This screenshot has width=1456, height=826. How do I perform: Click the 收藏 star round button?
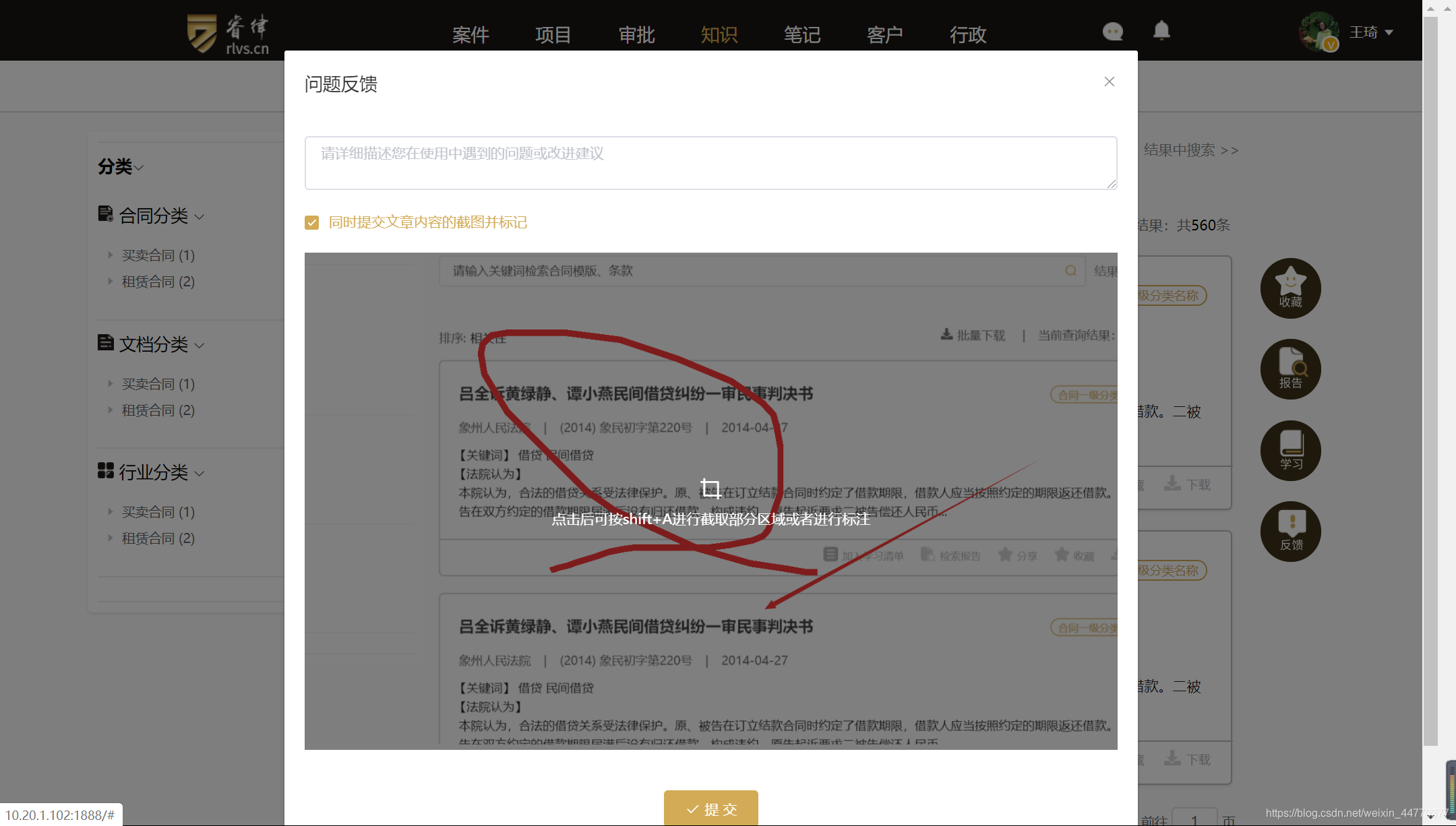point(1290,288)
